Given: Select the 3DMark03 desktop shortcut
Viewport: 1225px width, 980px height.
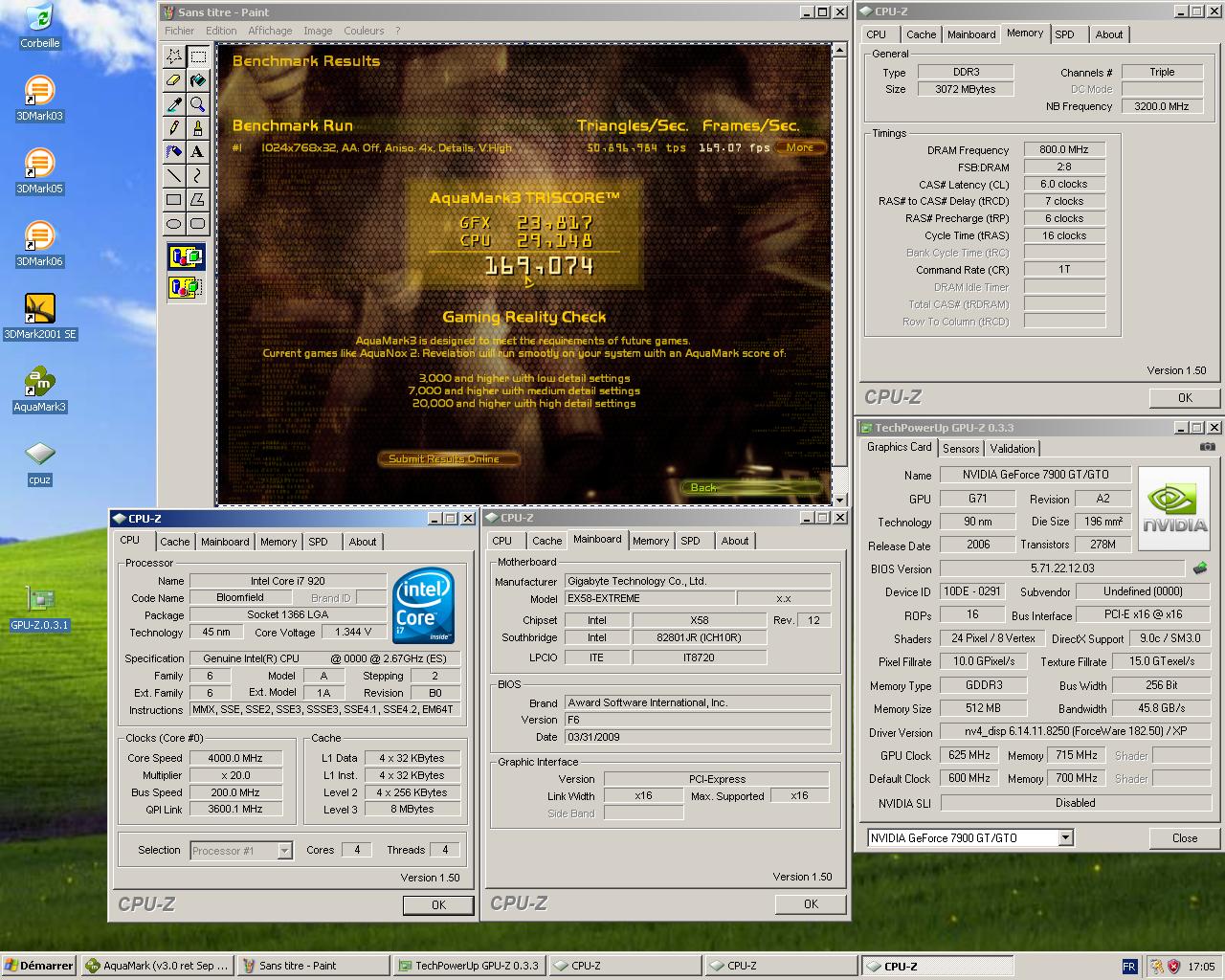Looking at the screenshot, I should click(x=39, y=99).
